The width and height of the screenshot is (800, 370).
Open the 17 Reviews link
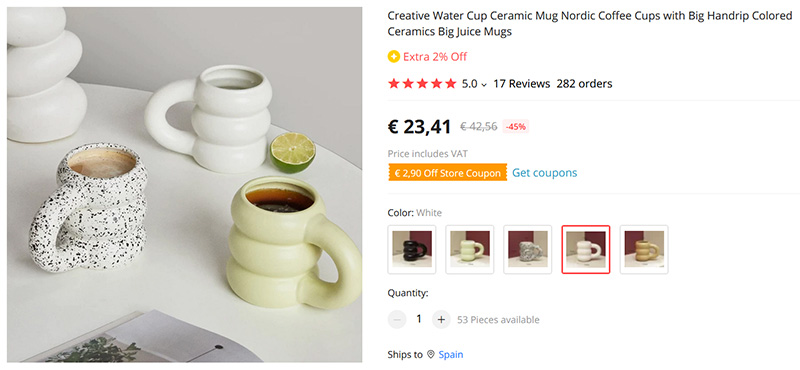[521, 84]
